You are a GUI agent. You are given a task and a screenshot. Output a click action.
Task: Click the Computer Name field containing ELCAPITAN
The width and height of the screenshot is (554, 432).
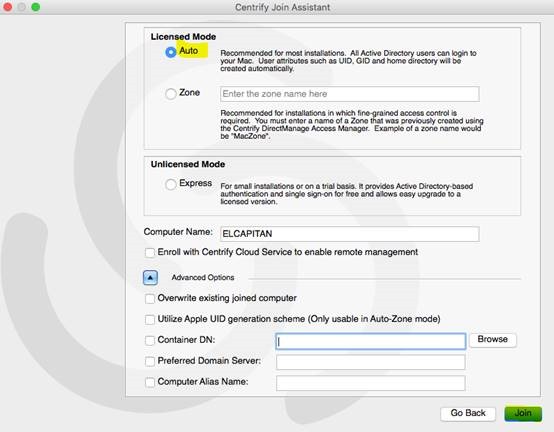350,234
